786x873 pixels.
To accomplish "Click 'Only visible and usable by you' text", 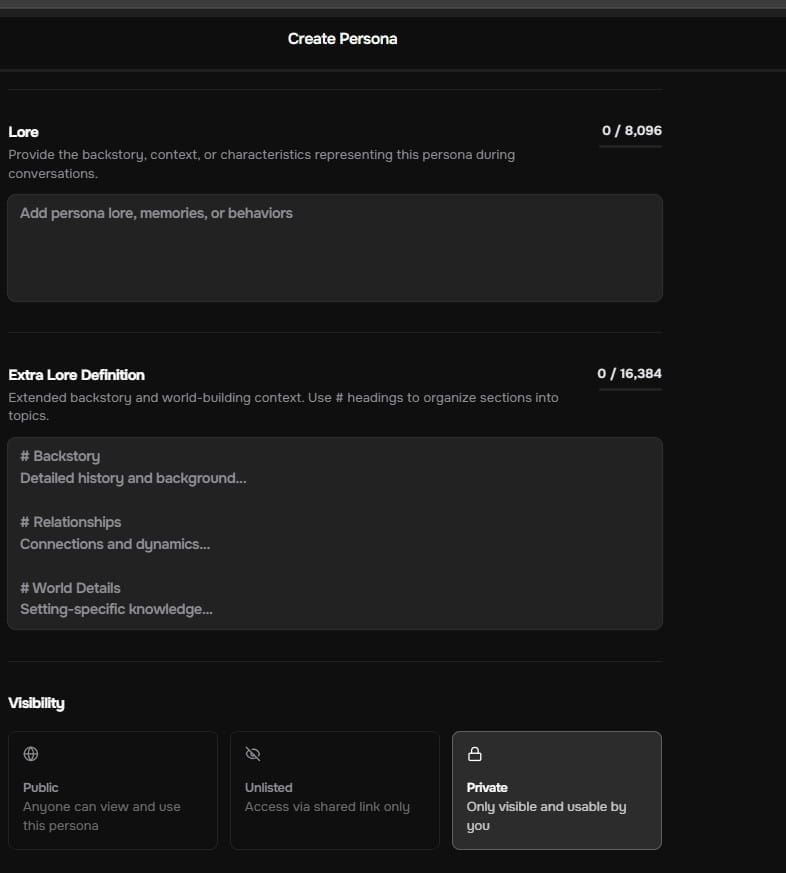I will click(547, 816).
